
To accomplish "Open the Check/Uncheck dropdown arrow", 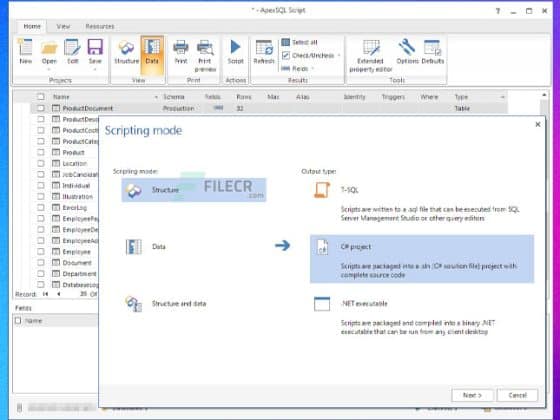I will [339, 55].
